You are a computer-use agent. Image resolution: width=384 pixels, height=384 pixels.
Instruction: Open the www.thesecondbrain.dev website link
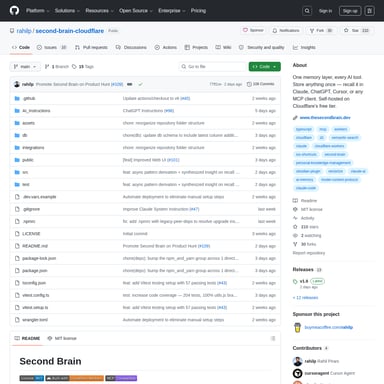pos(325,118)
